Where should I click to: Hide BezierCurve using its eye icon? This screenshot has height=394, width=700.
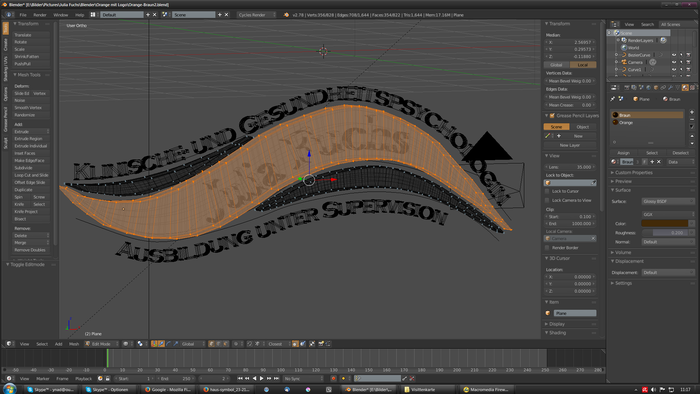(x=674, y=55)
